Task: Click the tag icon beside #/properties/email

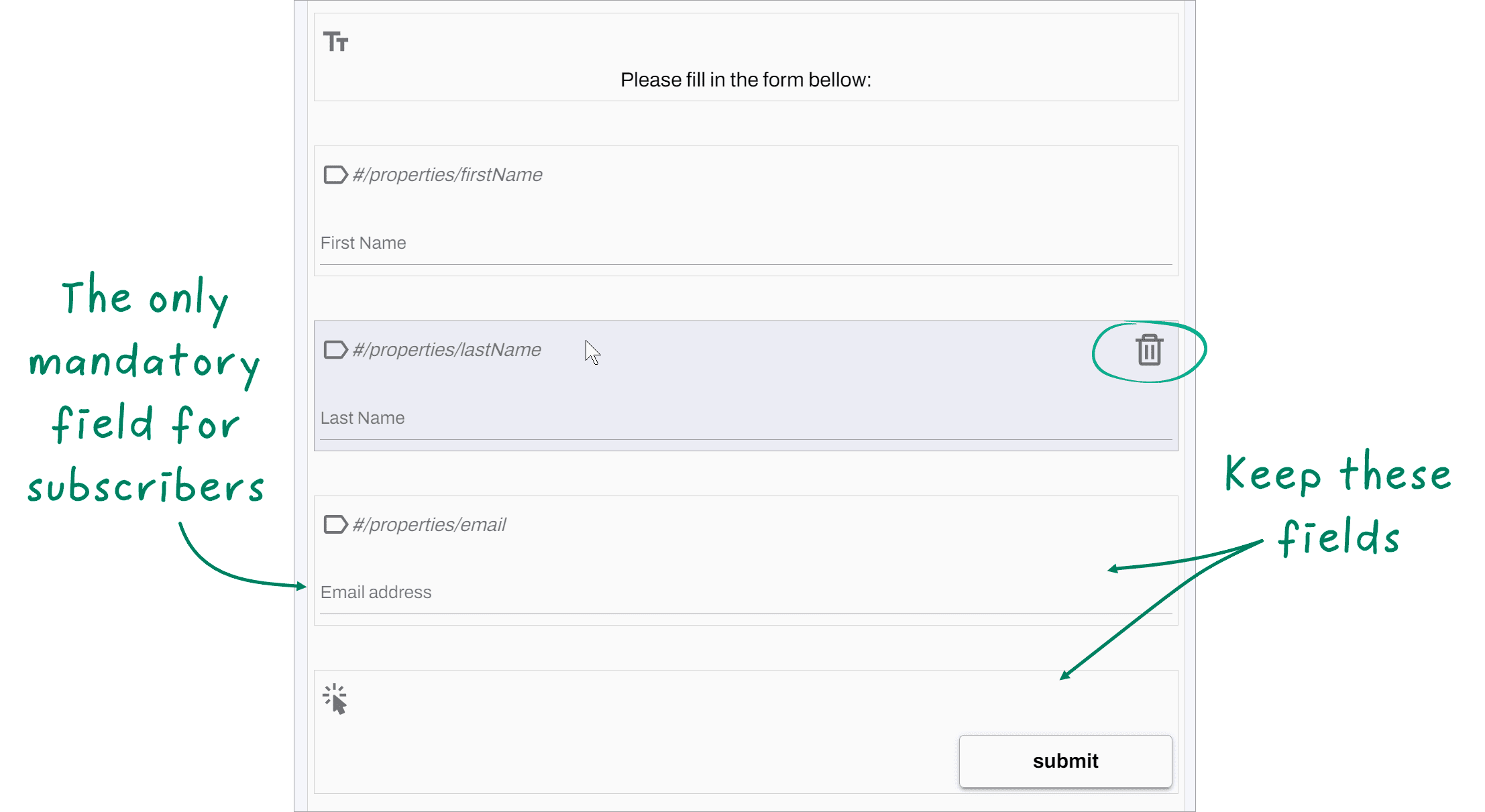Action: click(x=335, y=524)
